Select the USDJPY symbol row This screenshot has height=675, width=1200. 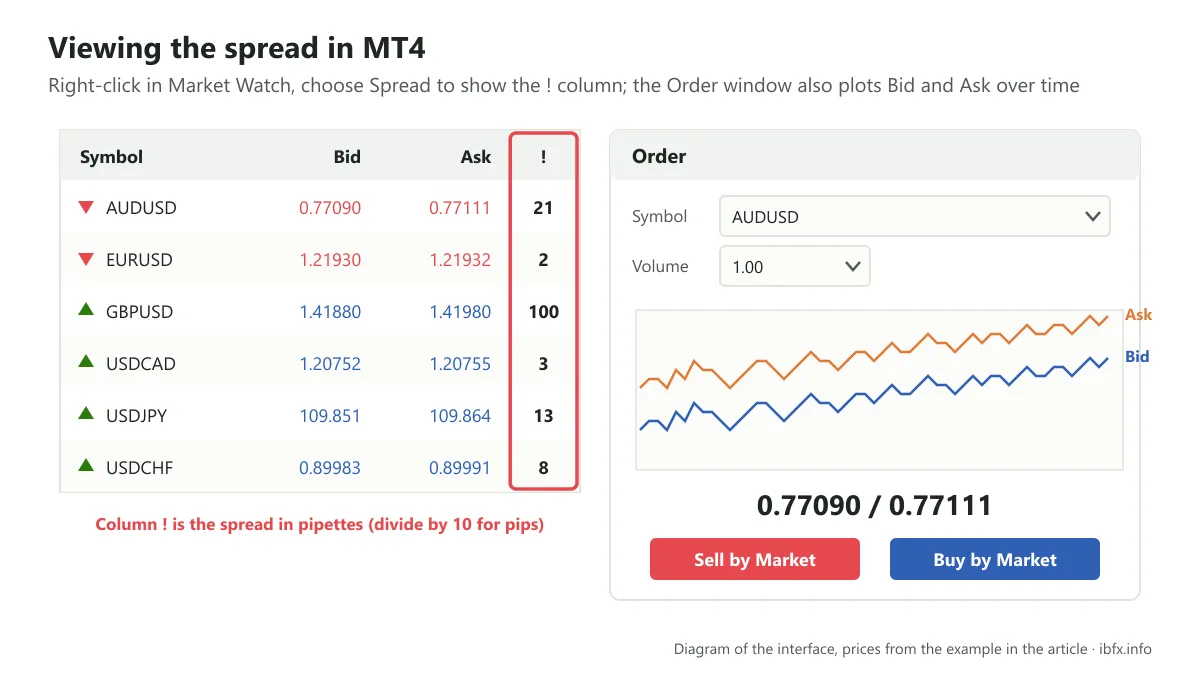point(320,416)
